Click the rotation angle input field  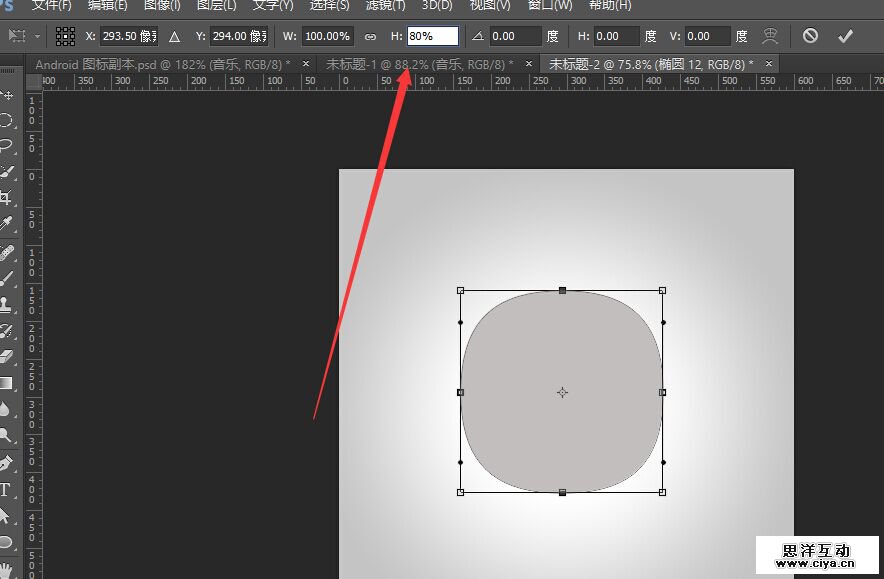[x=516, y=36]
